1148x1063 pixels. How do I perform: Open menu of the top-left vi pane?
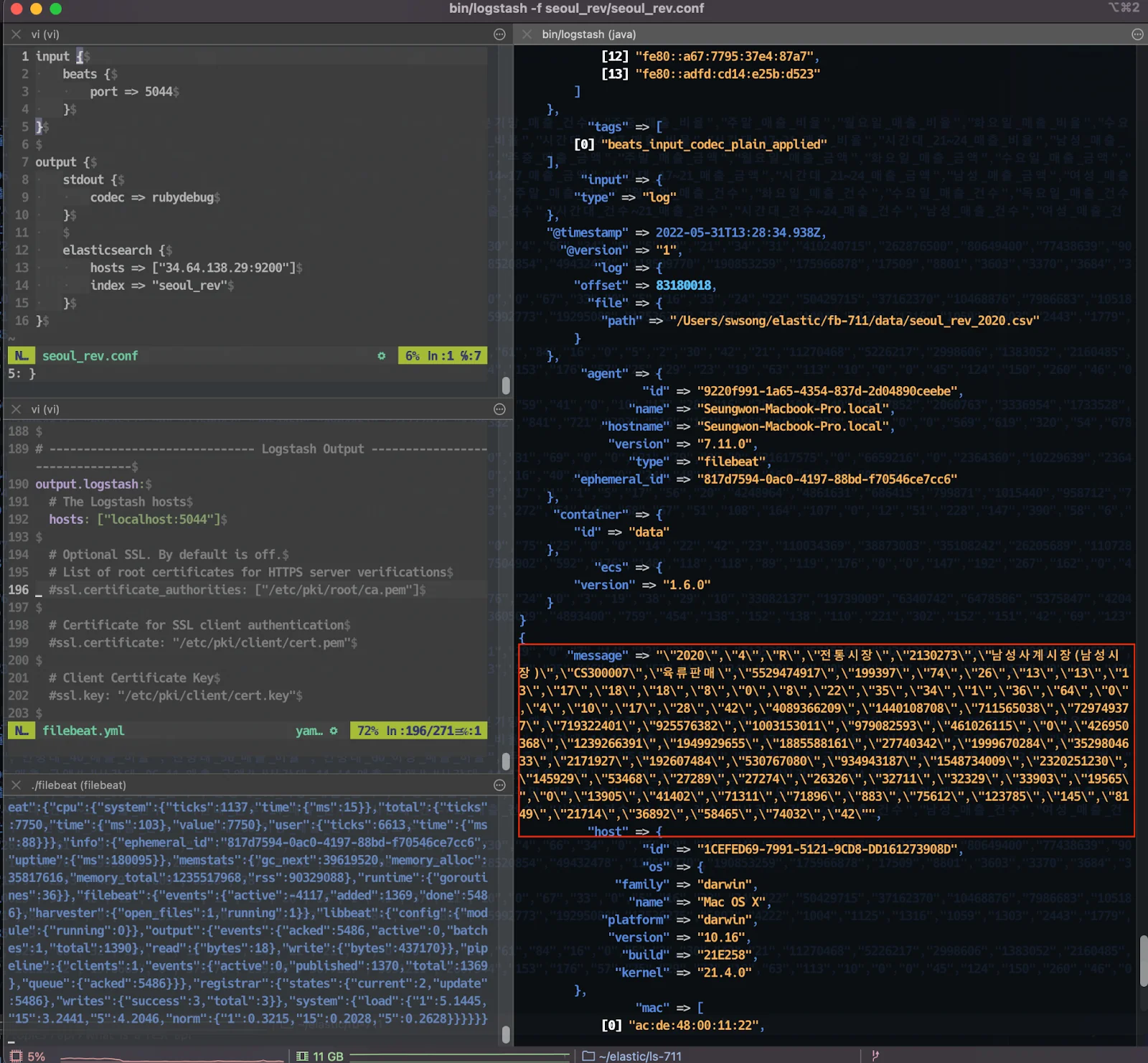coord(499,34)
